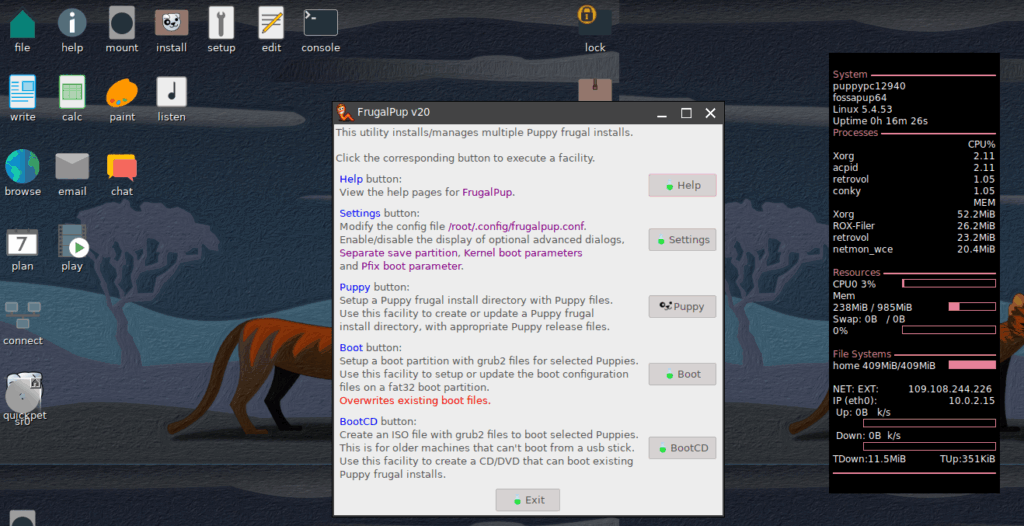Launch the listen music icon
The height and width of the screenshot is (526, 1024).
pyautogui.click(x=171, y=91)
